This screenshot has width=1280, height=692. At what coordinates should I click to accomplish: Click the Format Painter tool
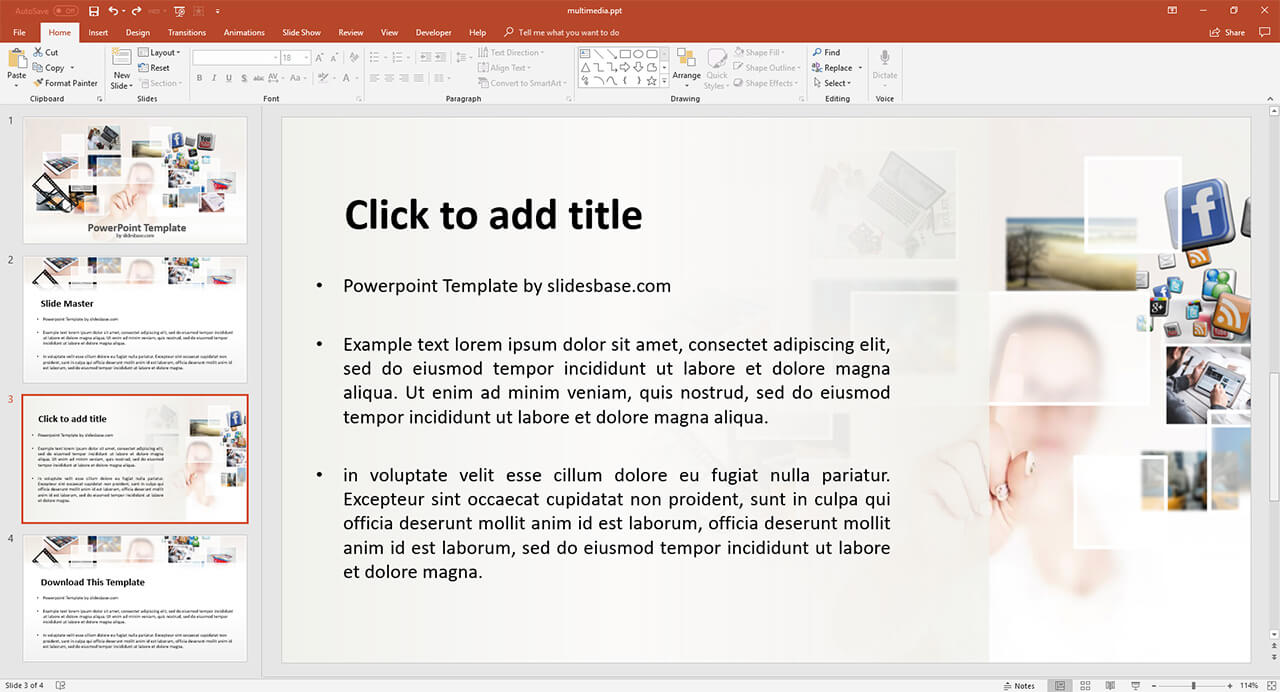(65, 83)
